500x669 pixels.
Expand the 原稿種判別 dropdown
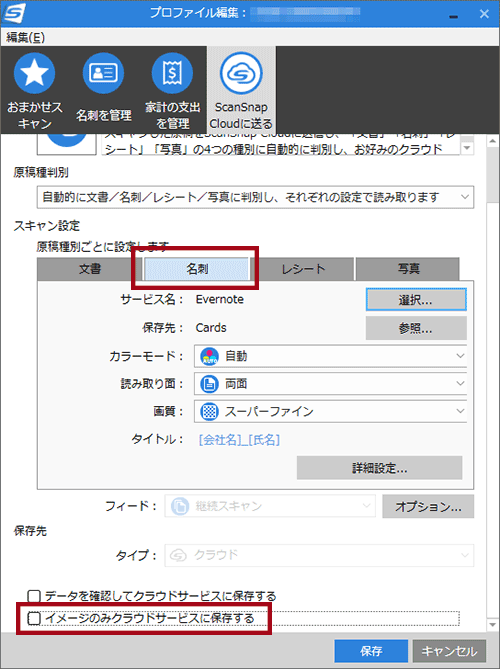(255, 197)
